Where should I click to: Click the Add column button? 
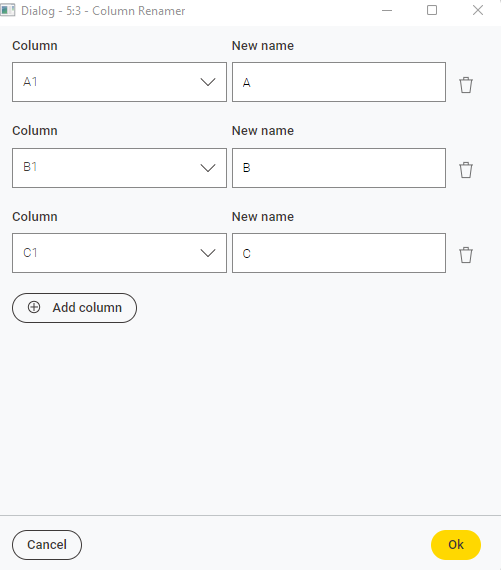[75, 308]
